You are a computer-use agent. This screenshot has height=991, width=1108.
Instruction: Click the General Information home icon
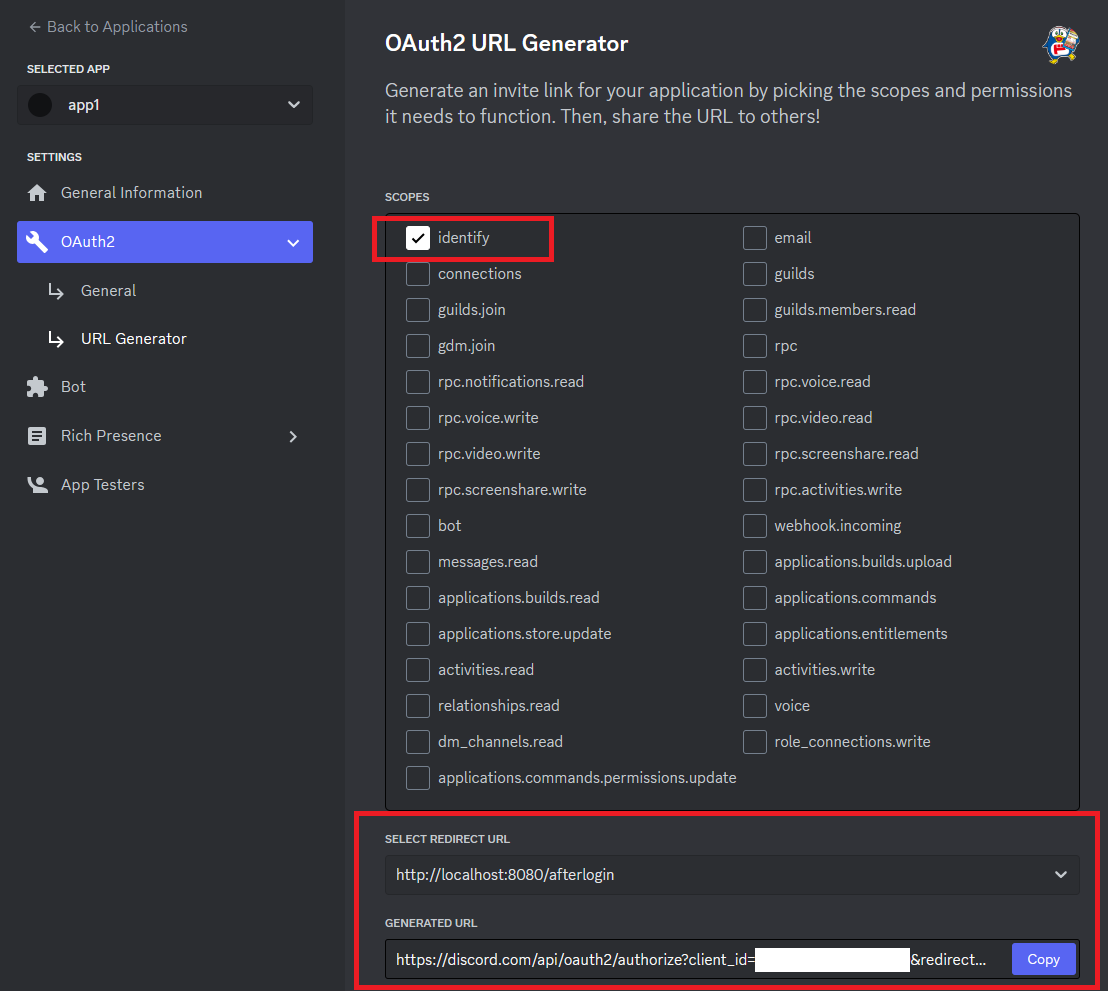(x=37, y=192)
